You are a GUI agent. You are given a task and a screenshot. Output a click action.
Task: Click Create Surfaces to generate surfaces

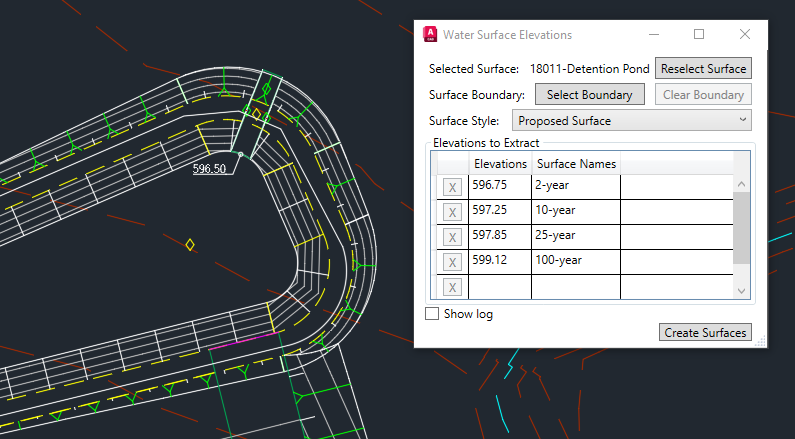pyautogui.click(x=706, y=332)
